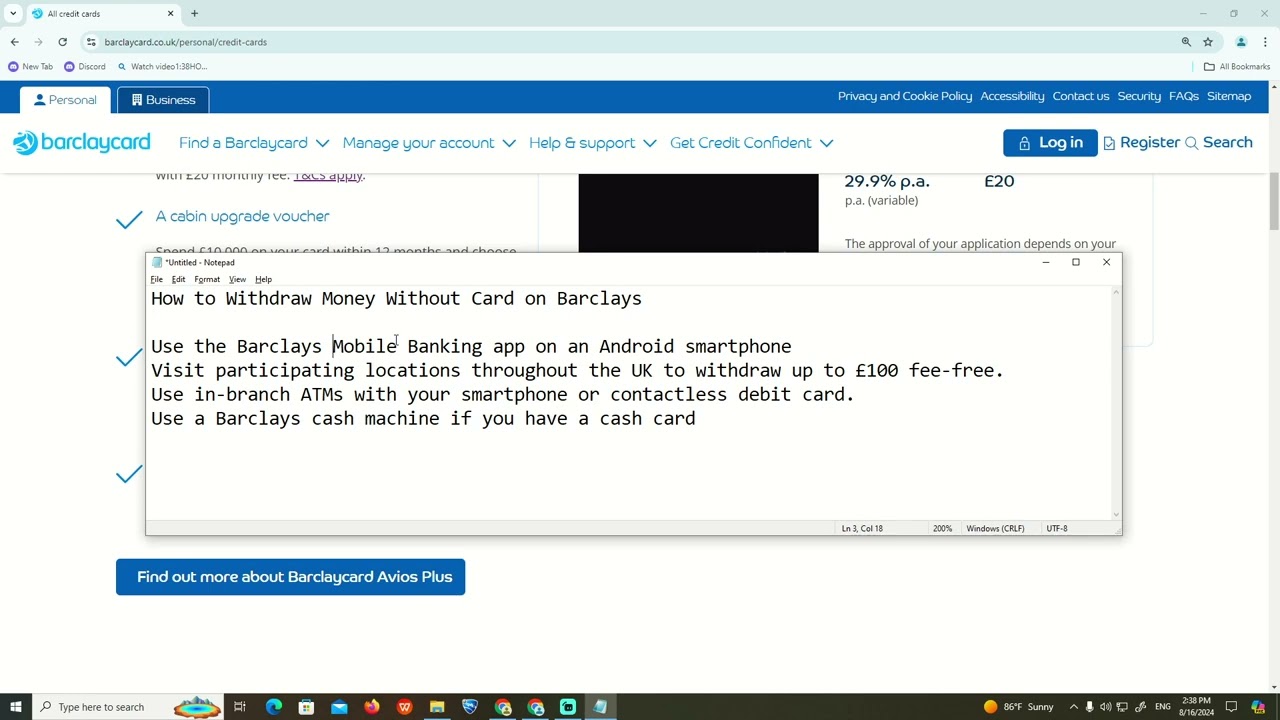Expand the Help & support menu

click(x=592, y=143)
